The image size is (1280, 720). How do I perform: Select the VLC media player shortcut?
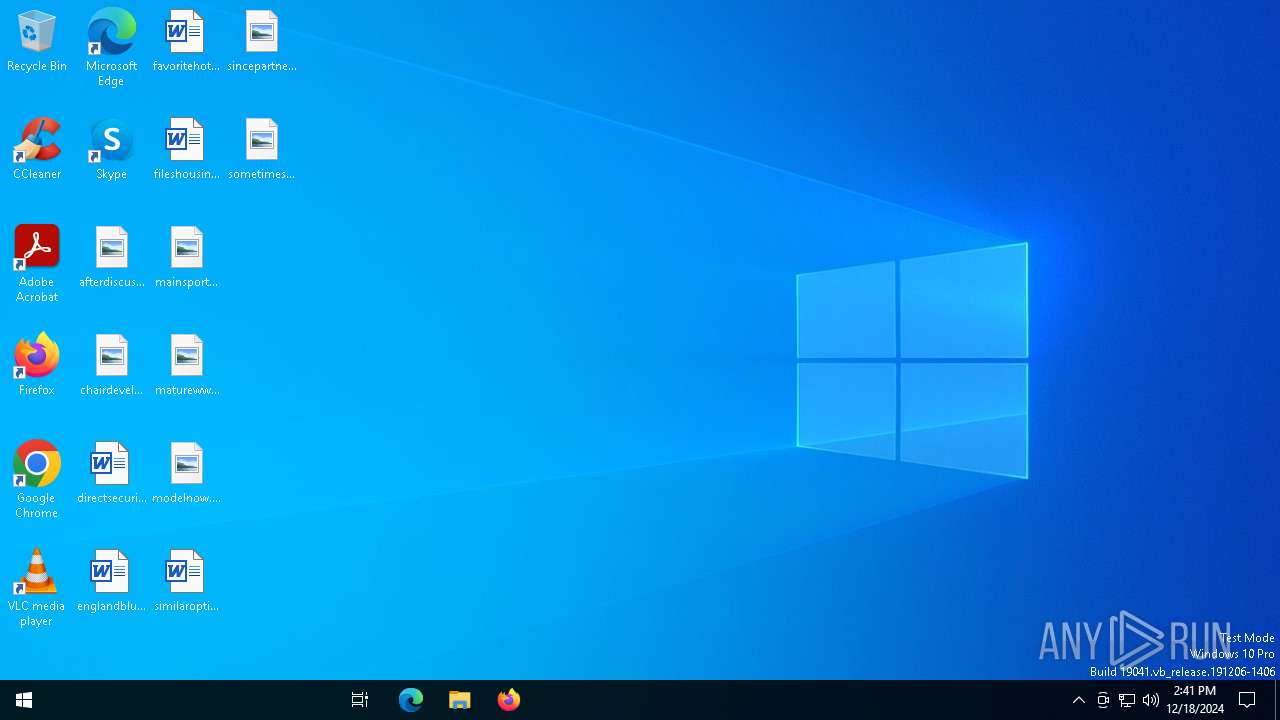click(37, 588)
